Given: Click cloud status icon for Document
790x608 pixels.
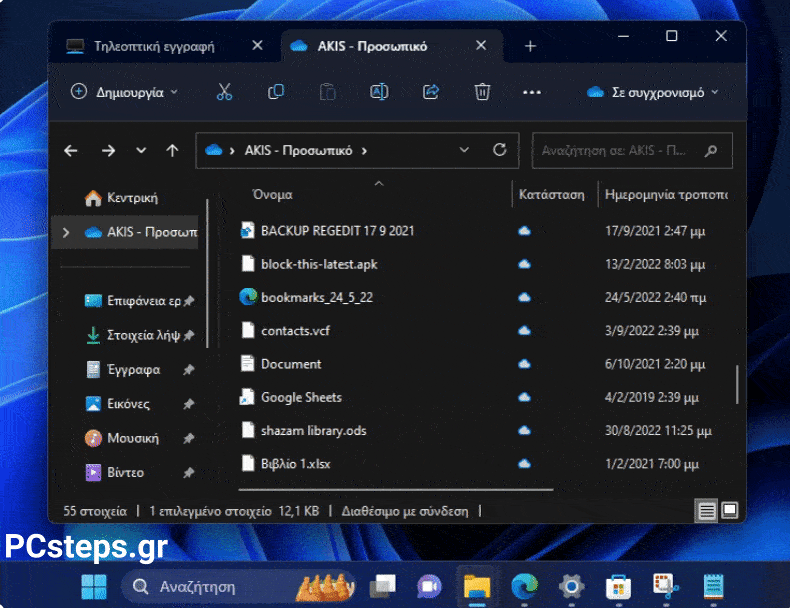Looking at the screenshot, I should click(524, 364).
